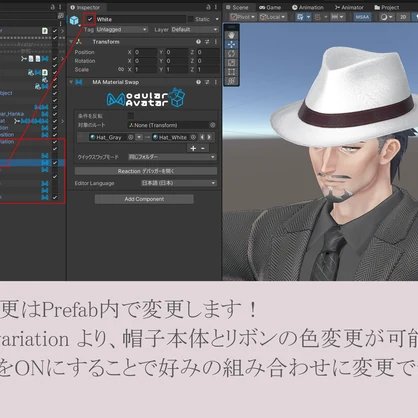
Task: Open Transform component three-dot menu
Action: click(216, 42)
